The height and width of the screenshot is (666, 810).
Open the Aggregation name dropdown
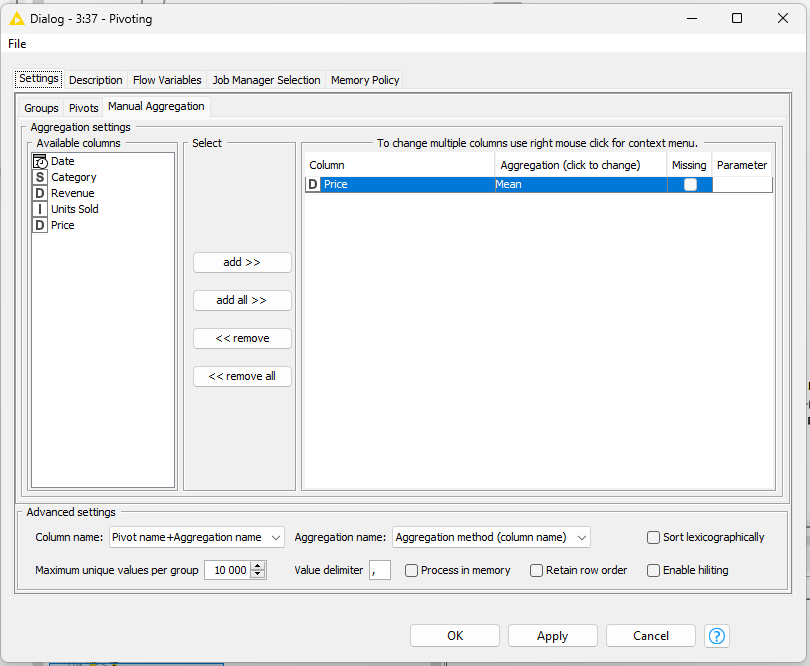(x=491, y=537)
